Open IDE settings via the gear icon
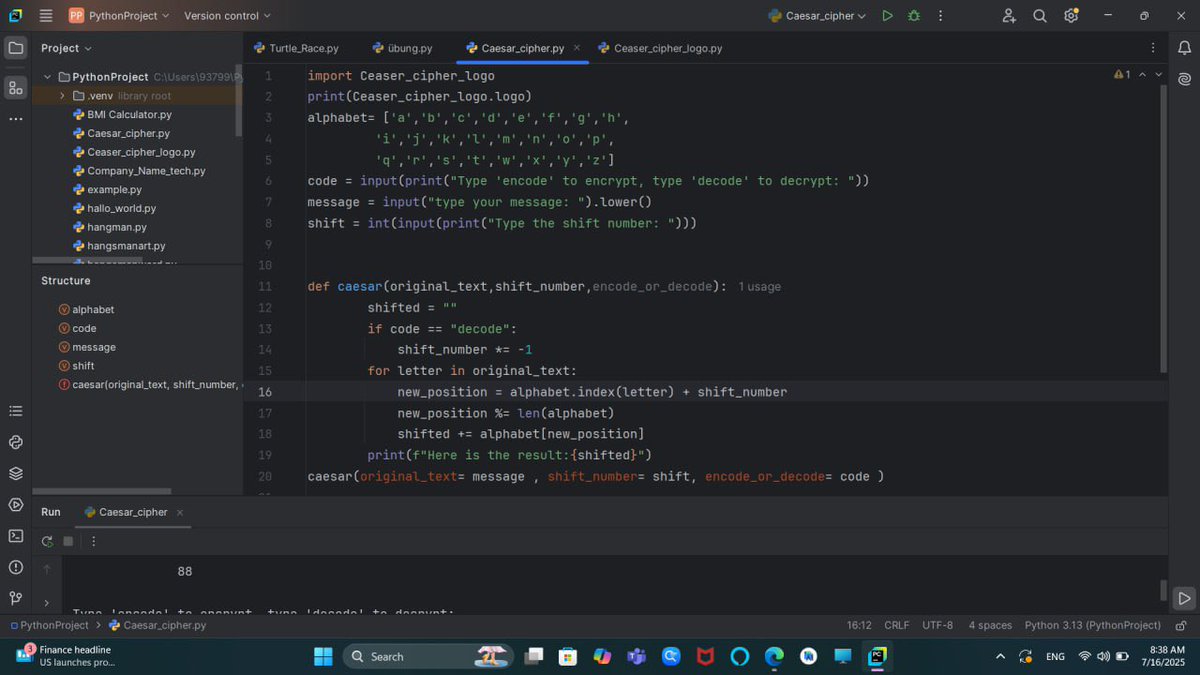This screenshot has width=1200, height=675. pos(1071,16)
